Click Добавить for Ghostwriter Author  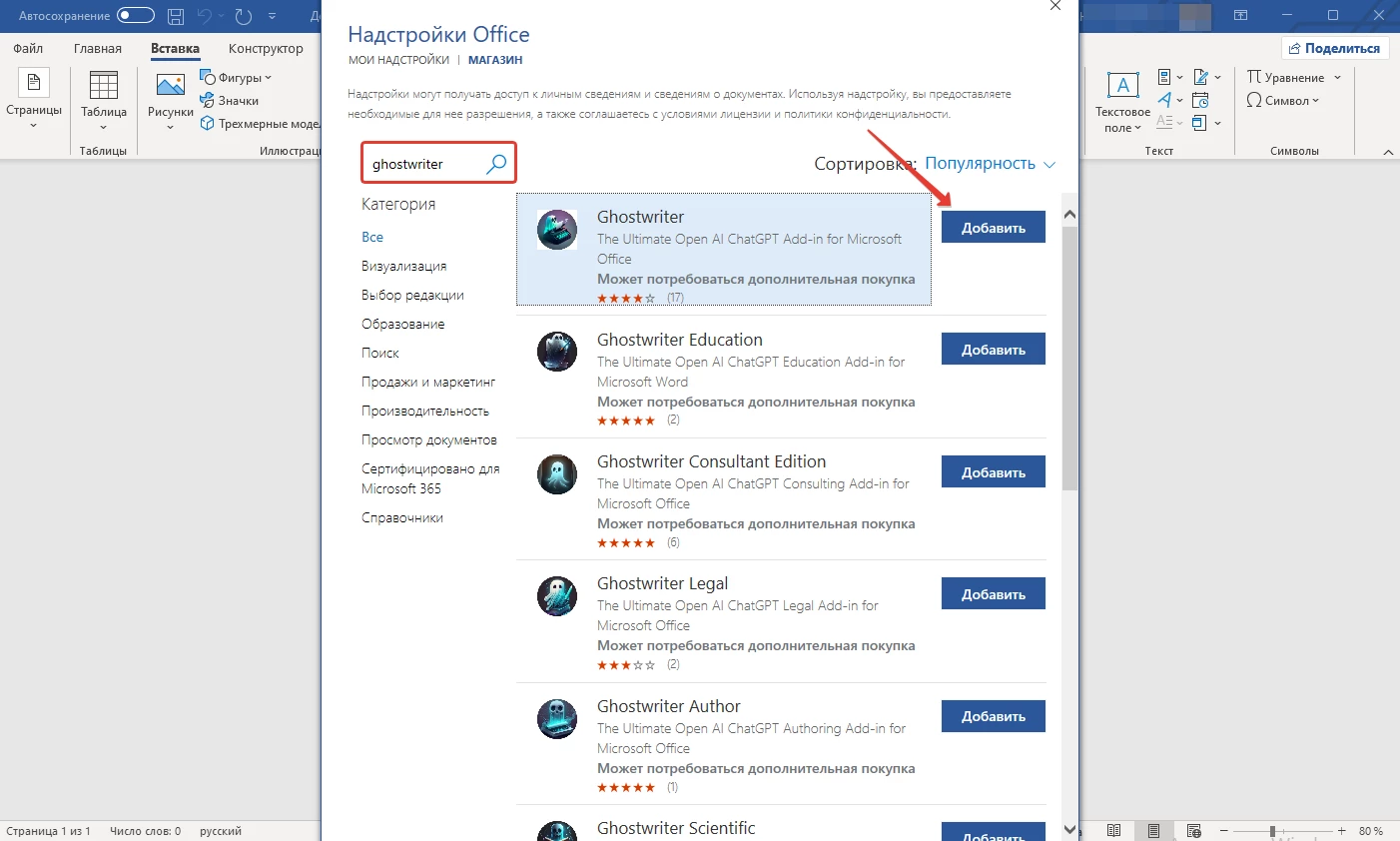pos(994,716)
